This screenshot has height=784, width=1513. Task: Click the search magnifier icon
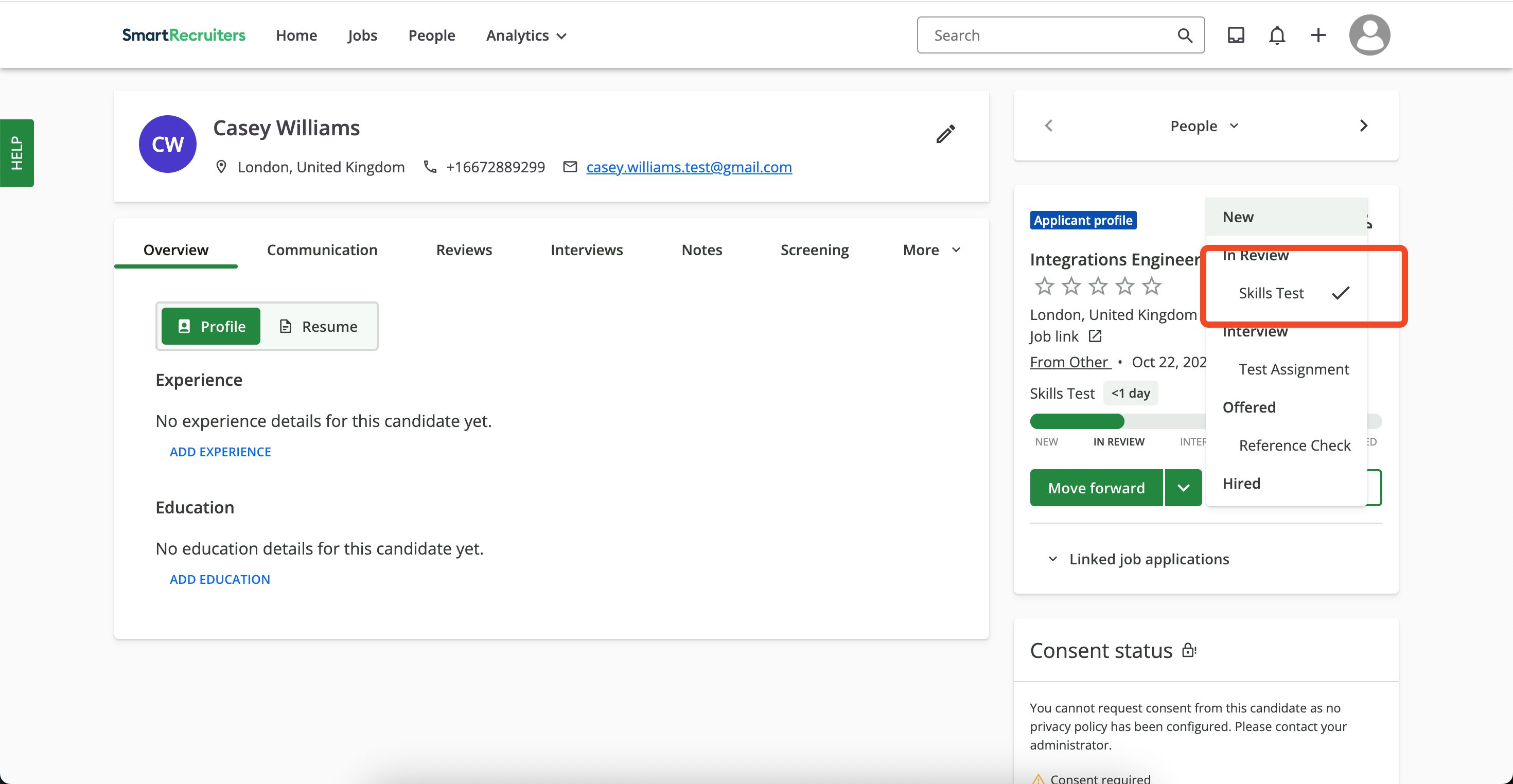tap(1185, 35)
